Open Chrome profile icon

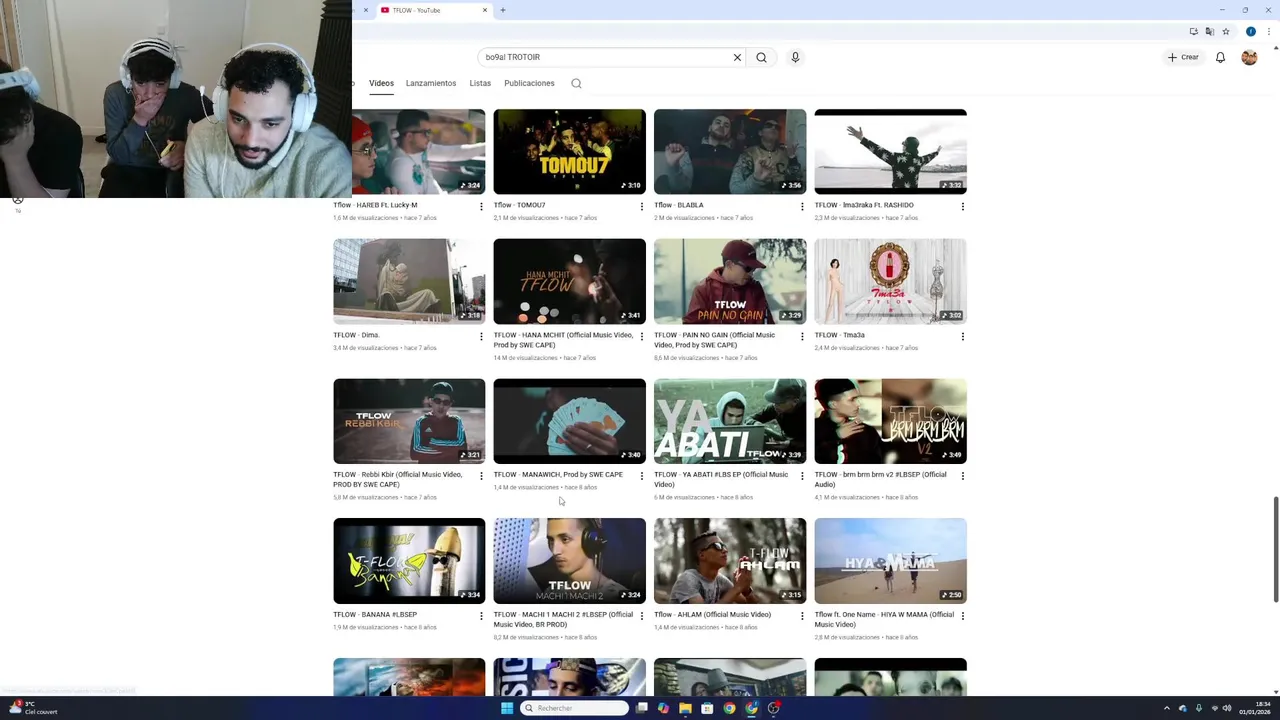(x=1250, y=31)
